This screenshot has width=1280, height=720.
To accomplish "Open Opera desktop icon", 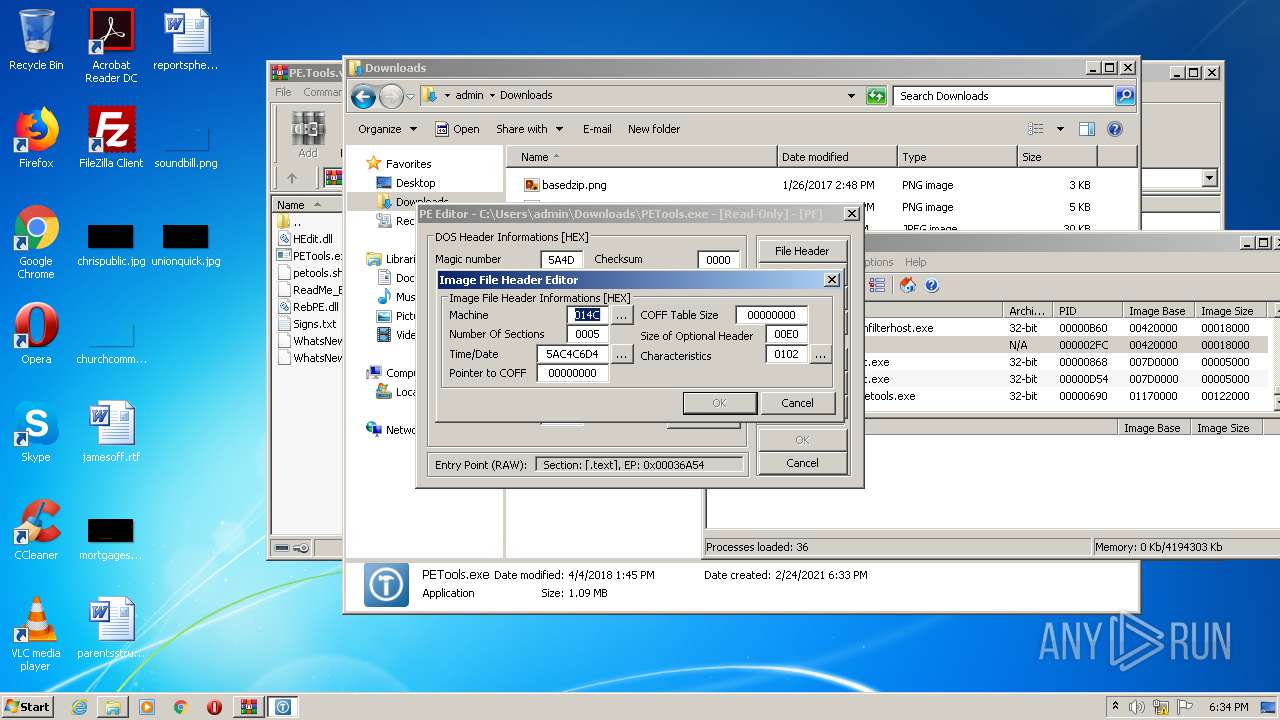I will (x=36, y=334).
